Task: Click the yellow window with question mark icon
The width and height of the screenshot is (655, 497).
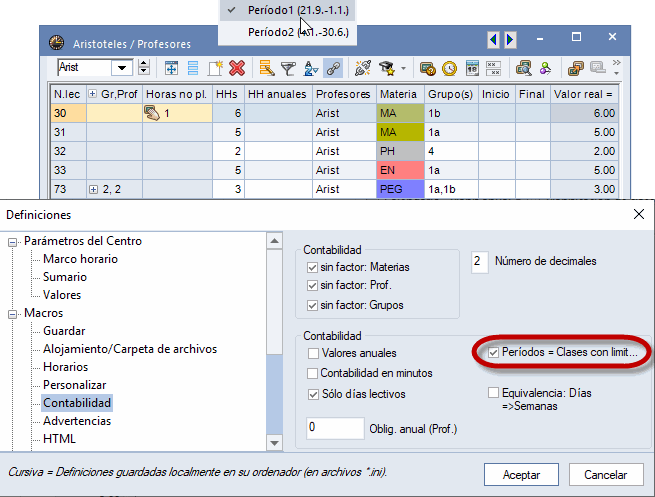Action: click(x=428, y=68)
